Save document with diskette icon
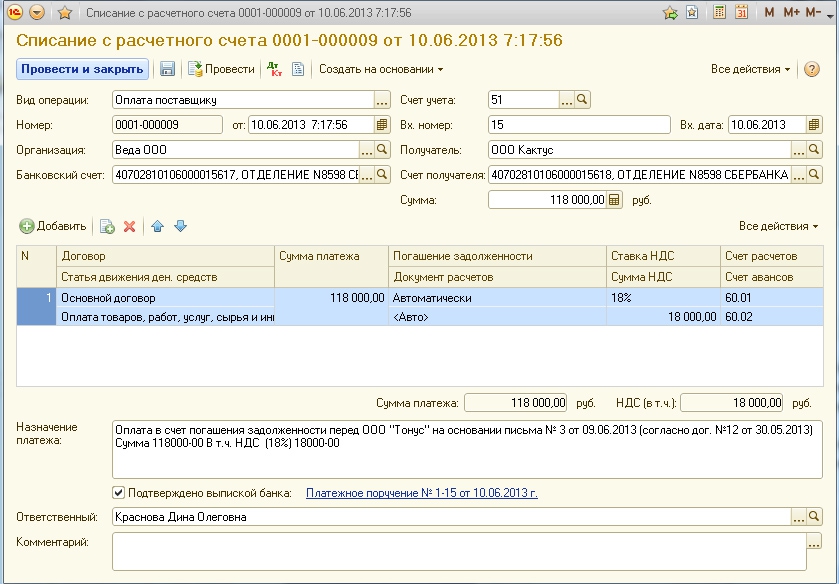 (x=167, y=69)
